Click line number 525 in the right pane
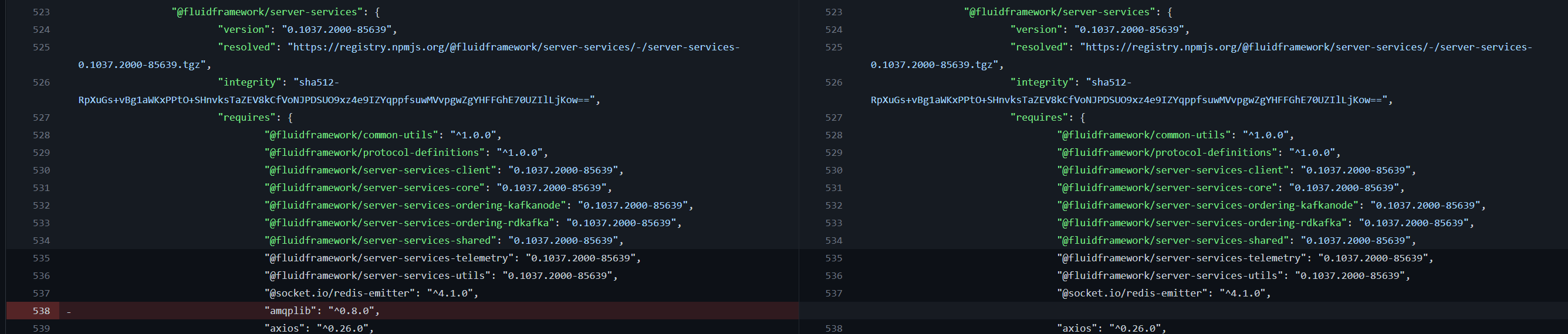 pos(834,47)
